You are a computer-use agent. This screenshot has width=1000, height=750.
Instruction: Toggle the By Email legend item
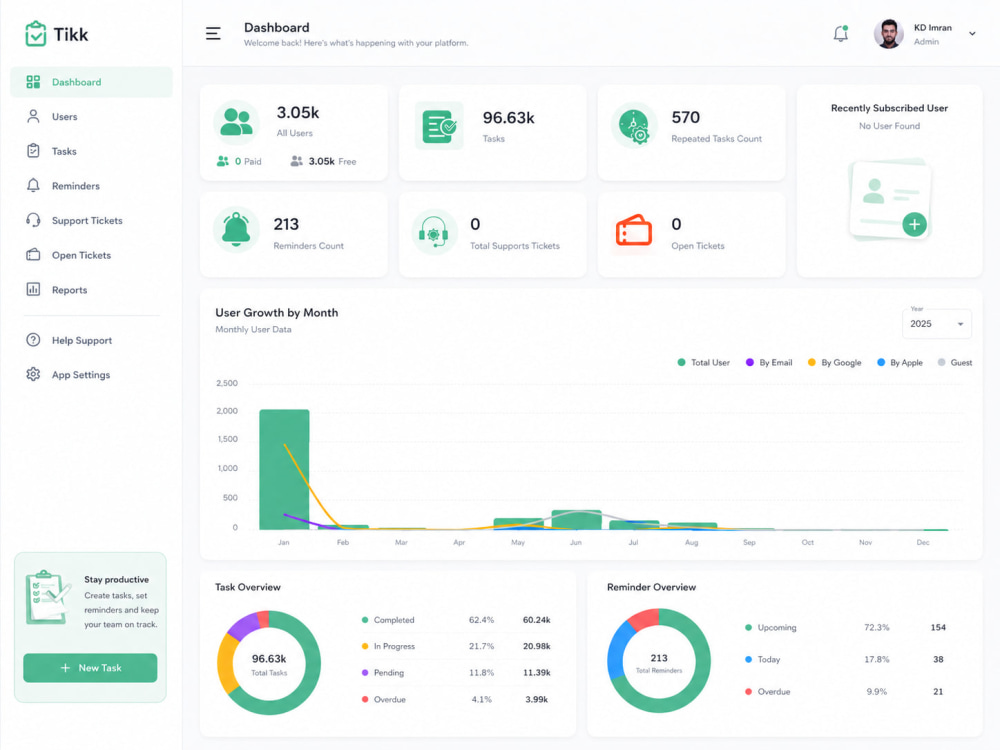[768, 362]
